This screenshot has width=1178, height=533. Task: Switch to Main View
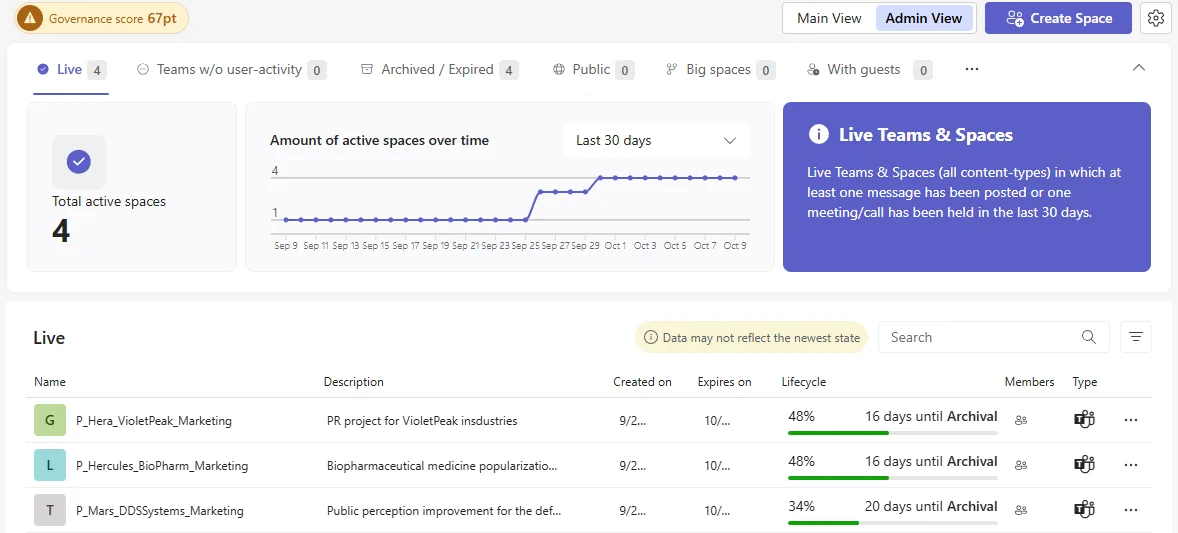pos(829,18)
